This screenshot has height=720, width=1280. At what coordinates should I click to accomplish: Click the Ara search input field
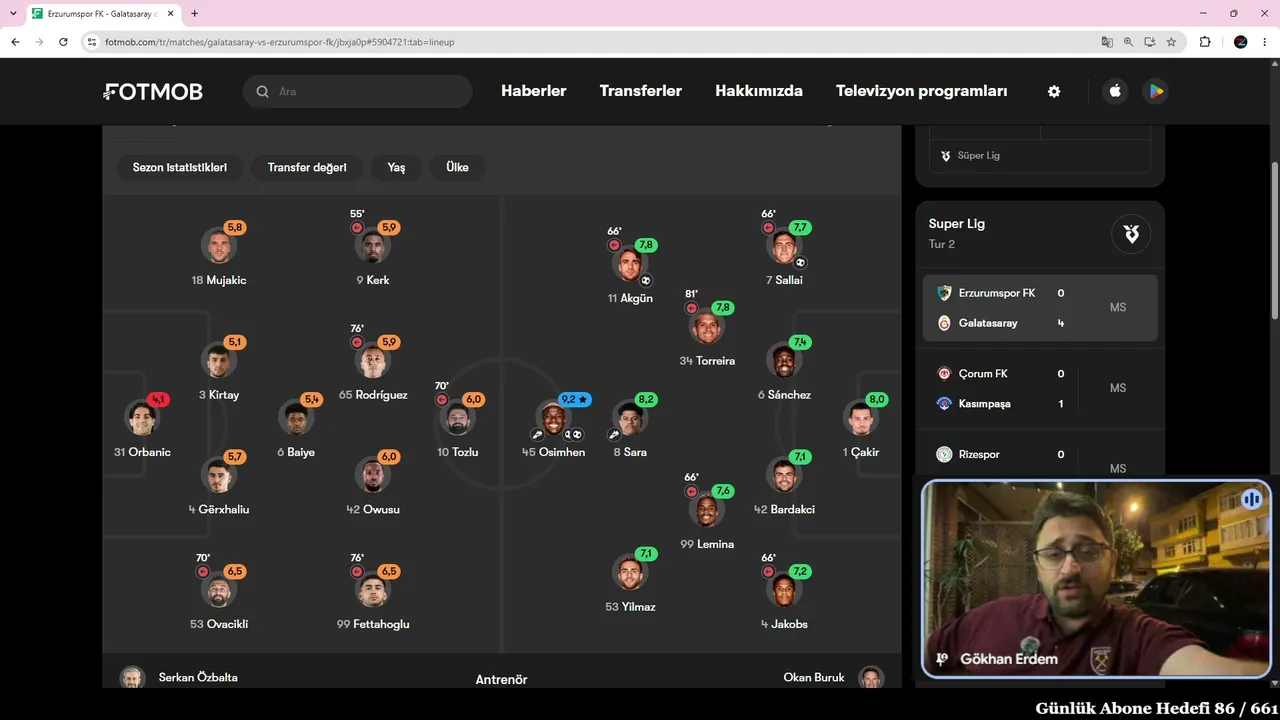click(358, 91)
